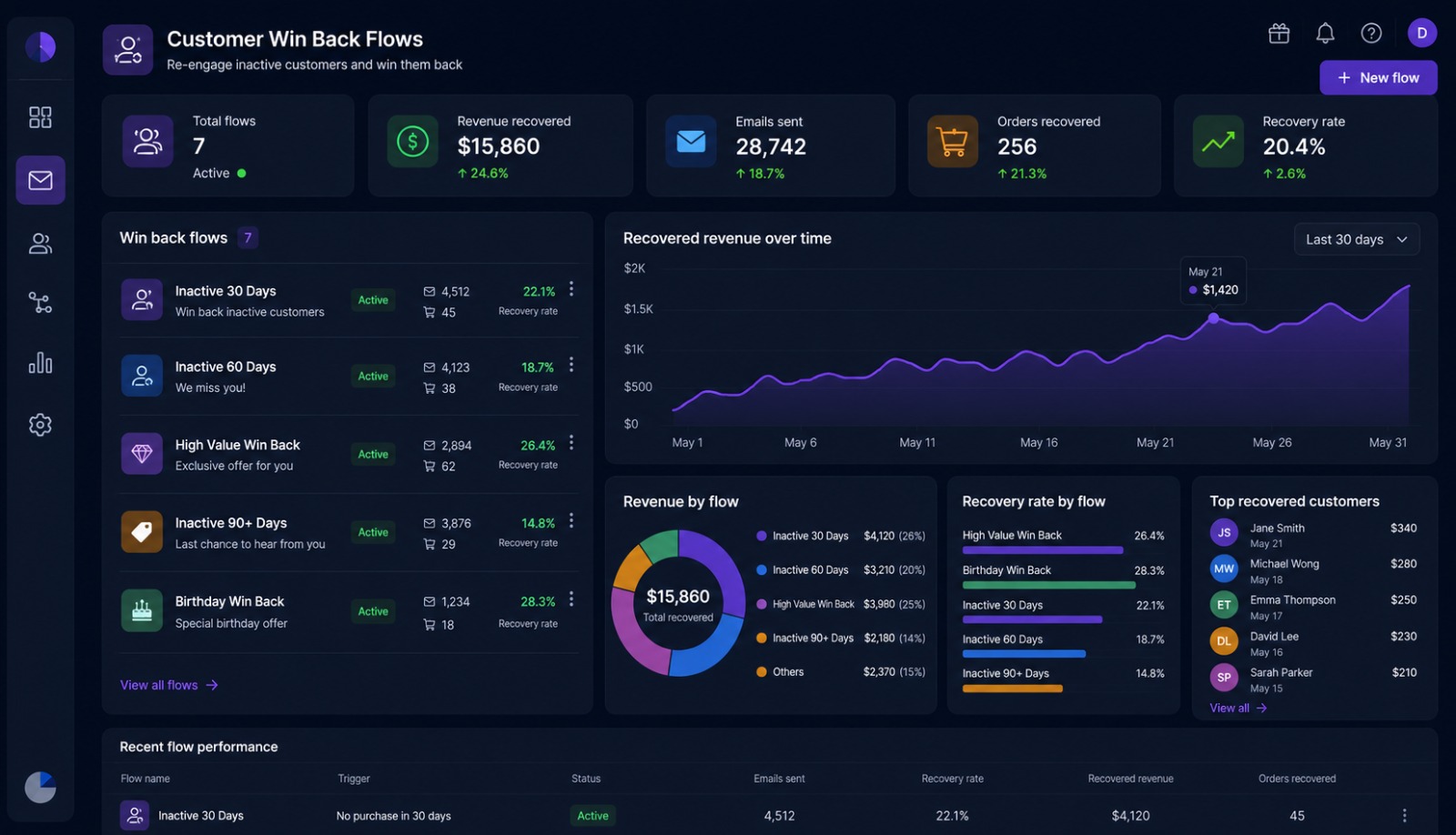The image size is (1456, 835).
Task: Click the flow count badge 7
Action: point(248,237)
